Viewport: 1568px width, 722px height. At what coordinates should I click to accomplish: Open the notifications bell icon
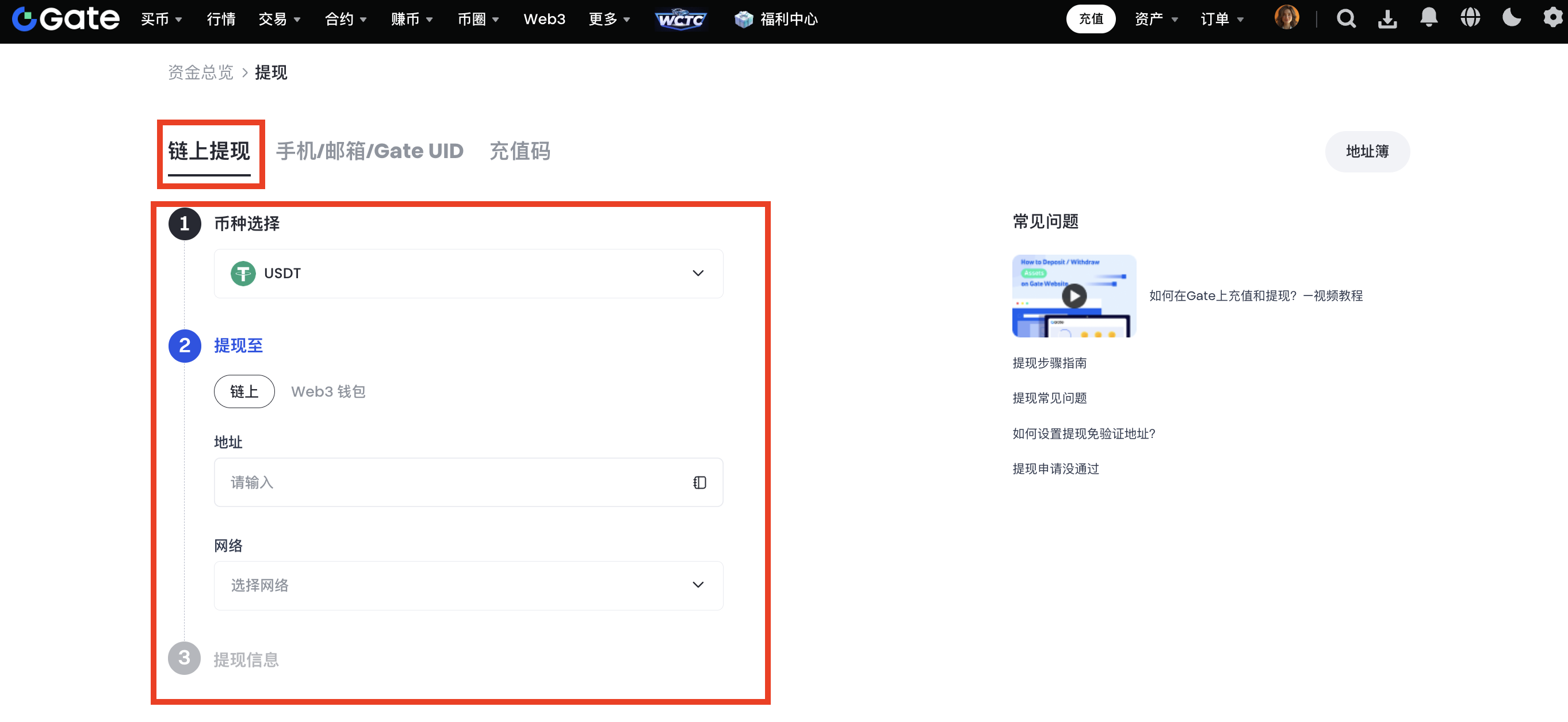tap(1429, 18)
